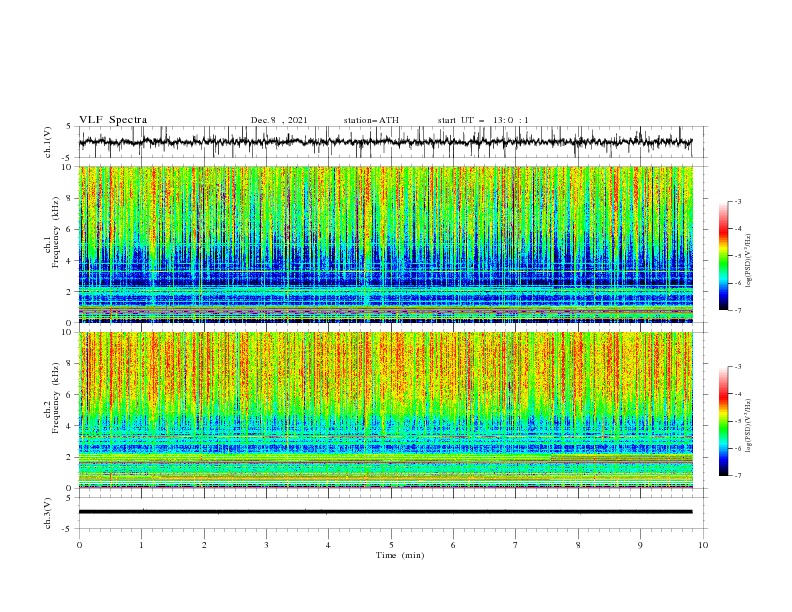Click the "ch.1(V)" waveform axis label

point(48,142)
